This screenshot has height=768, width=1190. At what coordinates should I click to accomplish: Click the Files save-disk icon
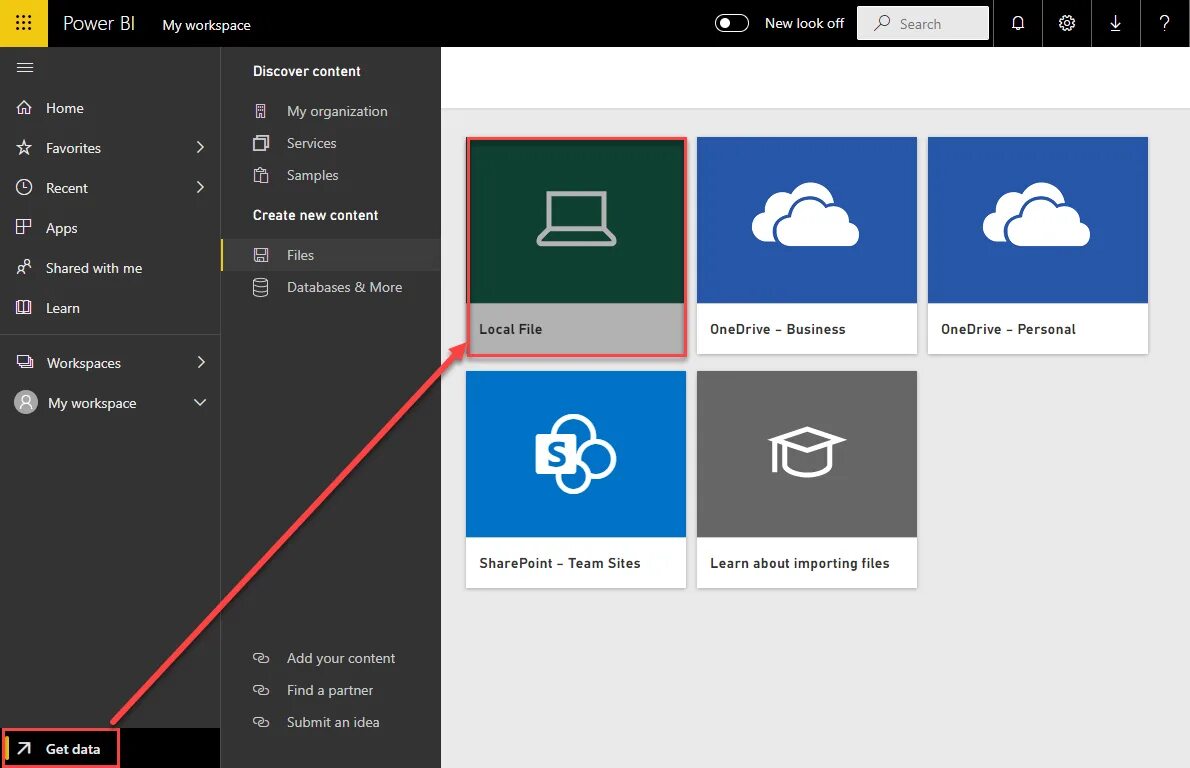pos(261,255)
